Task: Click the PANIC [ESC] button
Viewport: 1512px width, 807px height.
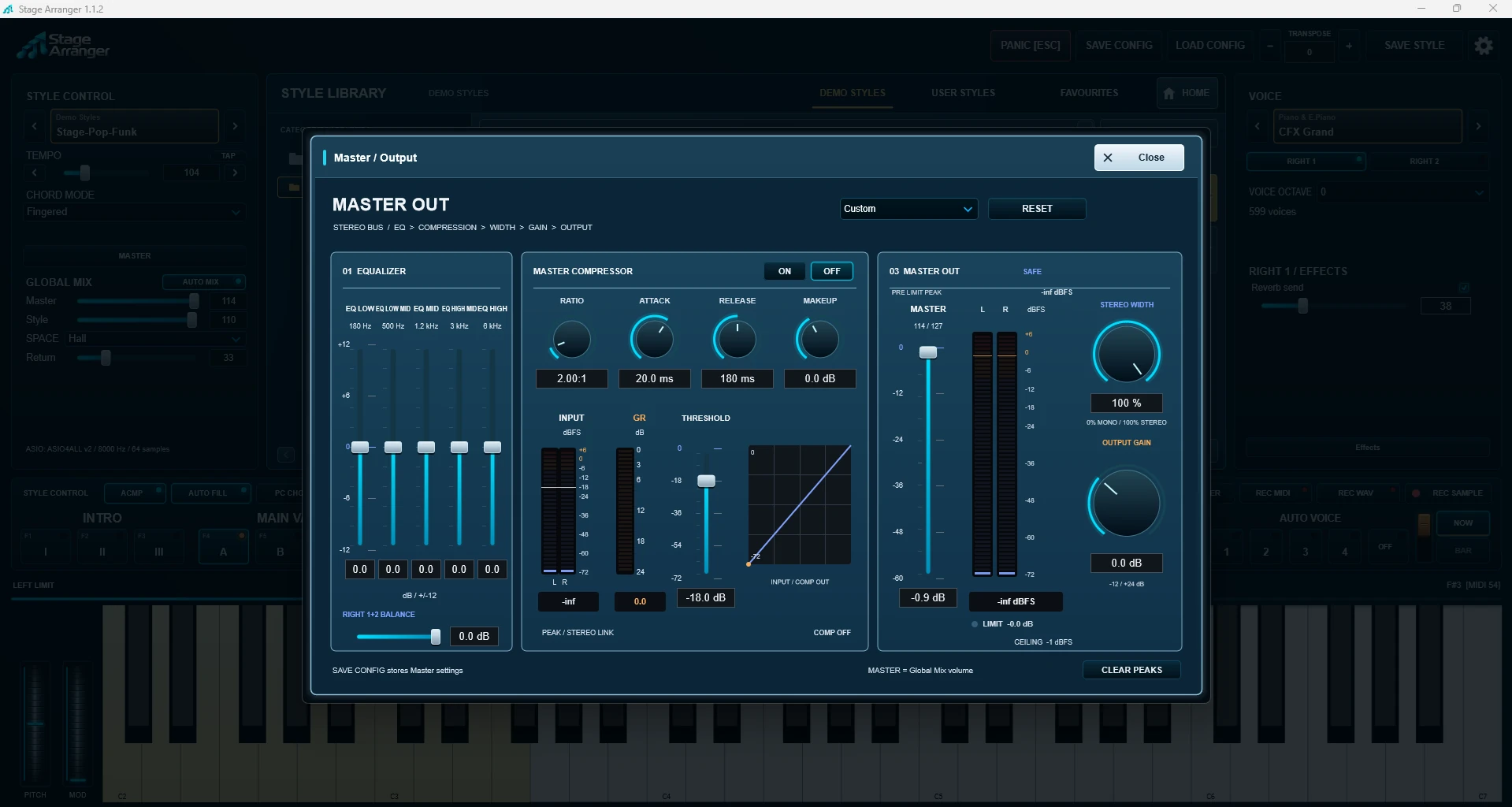Action: (x=1031, y=46)
